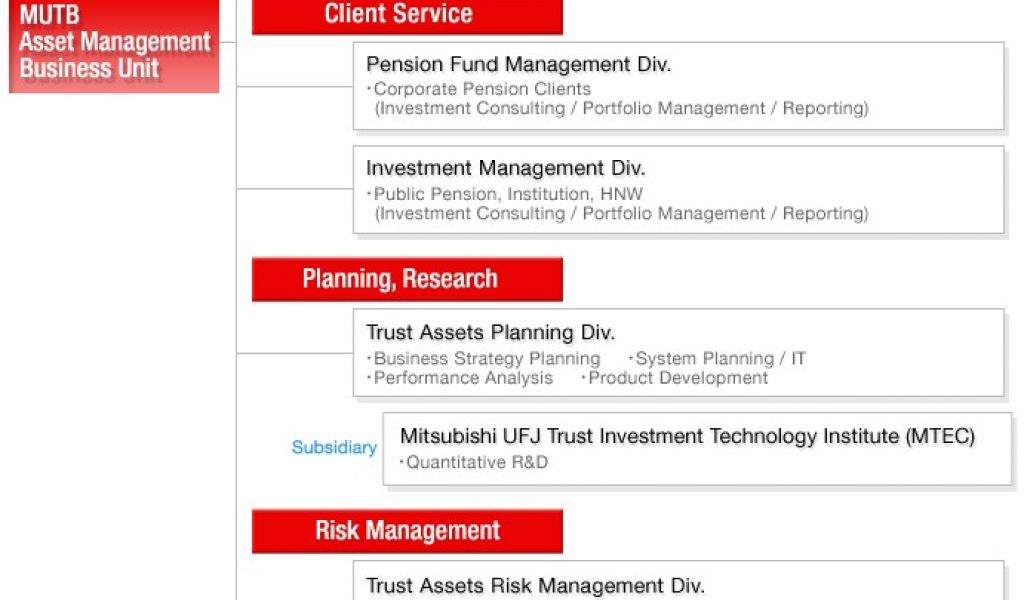Click the Corporate Pension Clients bullet text
The image size is (1024, 600).
(x=482, y=89)
